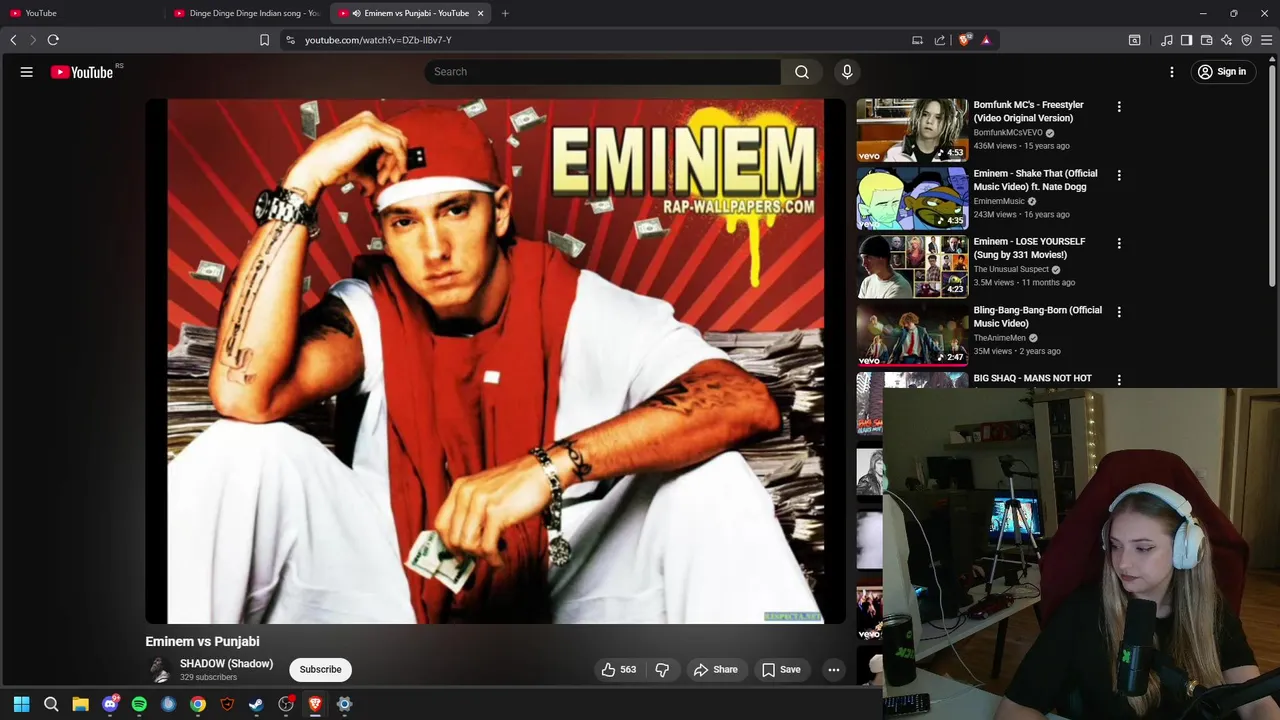Open options menu for BIG SHAQ video
This screenshot has width=1280, height=720.
tap(1119, 380)
